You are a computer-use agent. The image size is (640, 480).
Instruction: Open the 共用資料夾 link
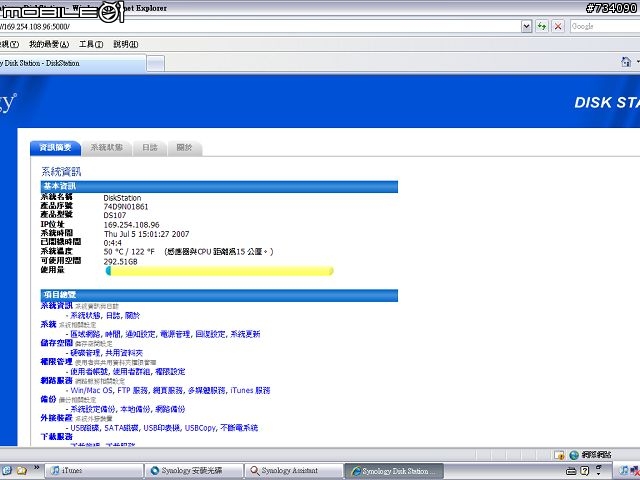124,353
